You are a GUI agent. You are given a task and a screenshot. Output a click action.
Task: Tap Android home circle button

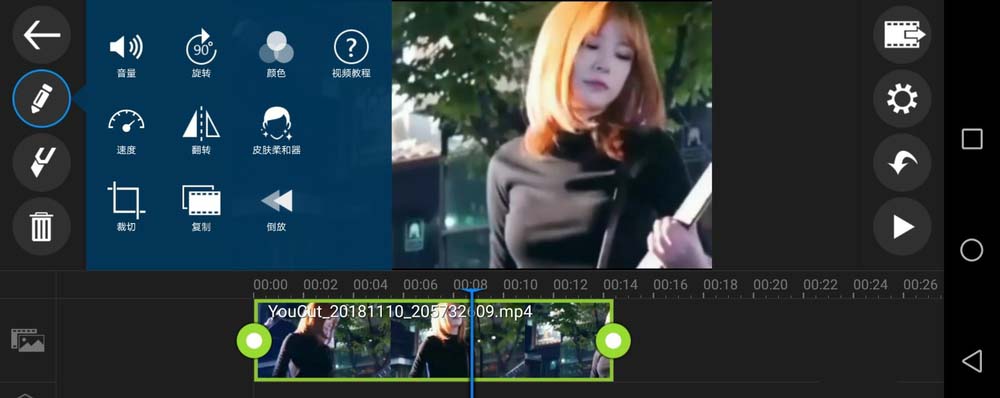(971, 250)
